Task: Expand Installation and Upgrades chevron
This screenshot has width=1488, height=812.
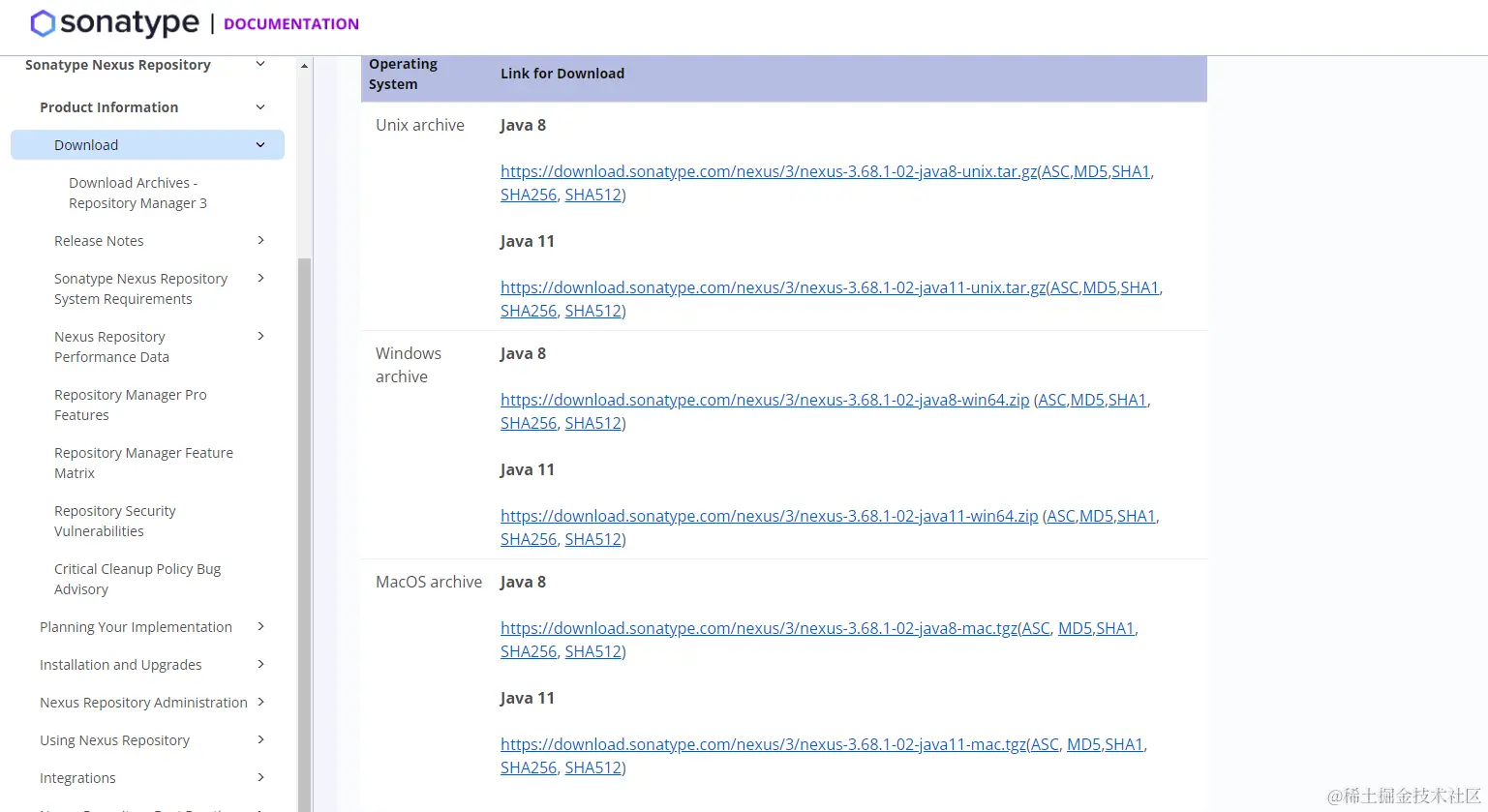Action: 260,664
